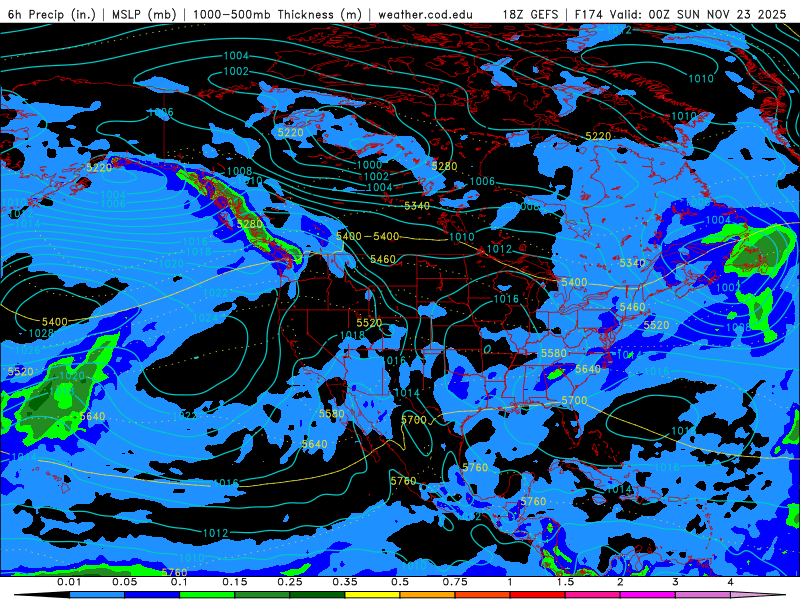Select the light blue 0.01–0.05 legend swatch
This screenshot has height=600, width=800.
[97, 595]
